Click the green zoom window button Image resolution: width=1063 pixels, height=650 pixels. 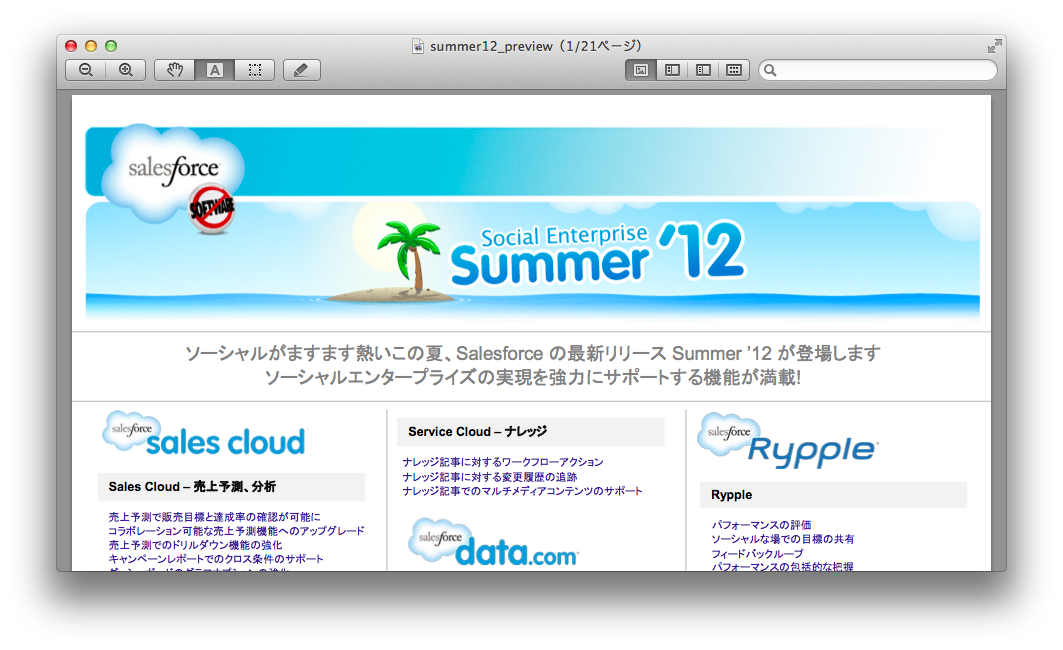tap(111, 46)
